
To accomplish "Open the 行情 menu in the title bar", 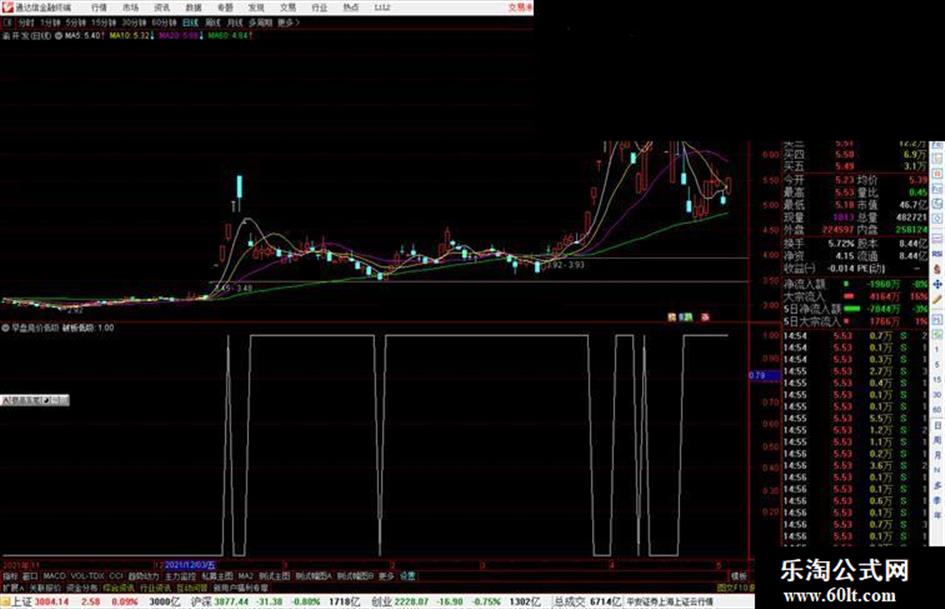I will click(x=99, y=7).
